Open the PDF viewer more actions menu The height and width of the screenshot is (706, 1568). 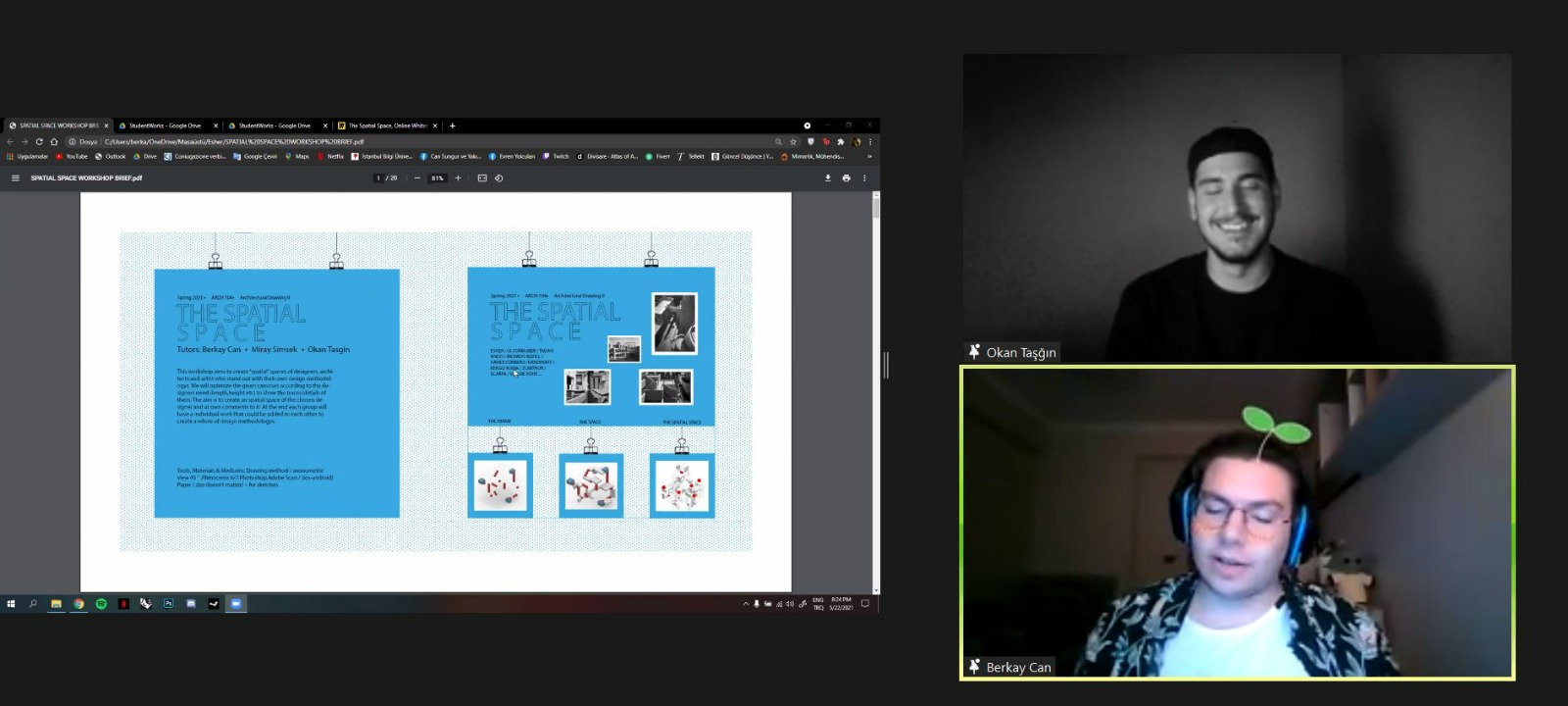click(x=864, y=178)
